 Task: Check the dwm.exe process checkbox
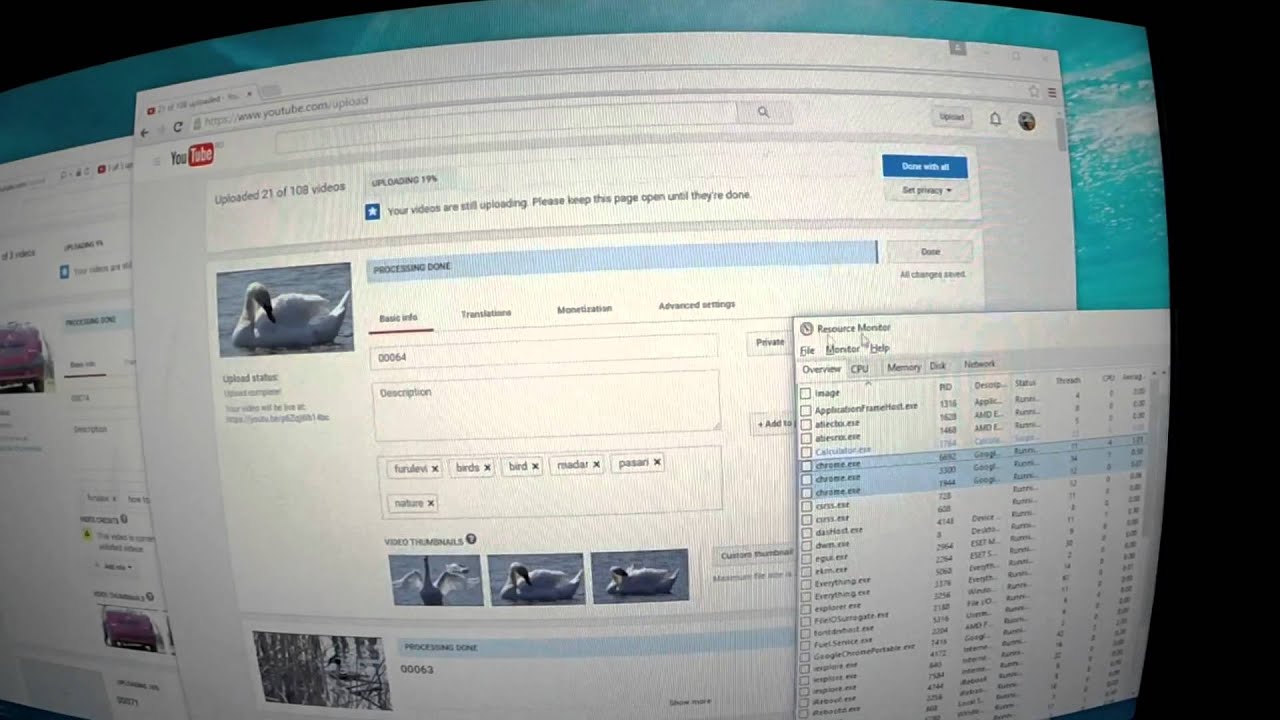[x=806, y=546]
